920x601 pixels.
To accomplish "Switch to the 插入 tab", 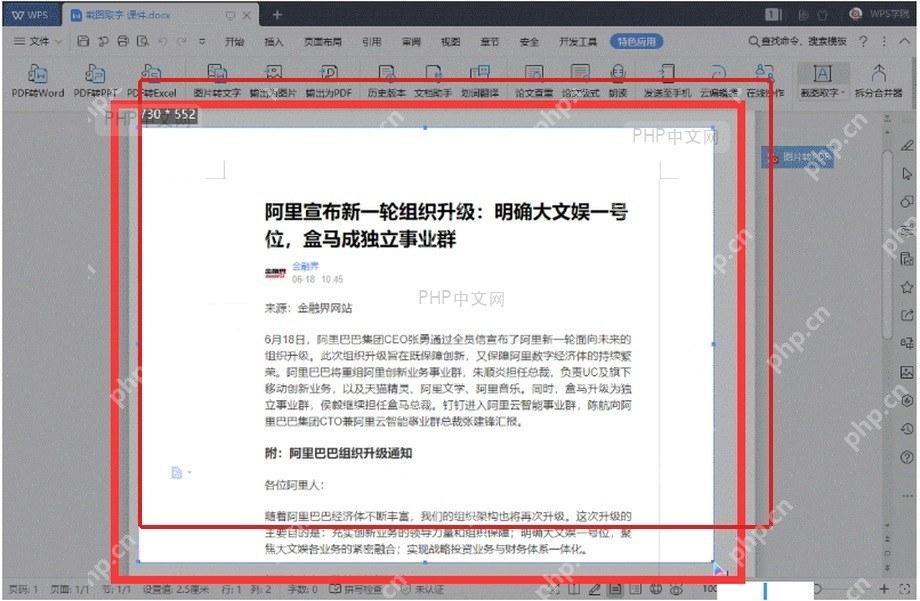I will click(274, 41).
